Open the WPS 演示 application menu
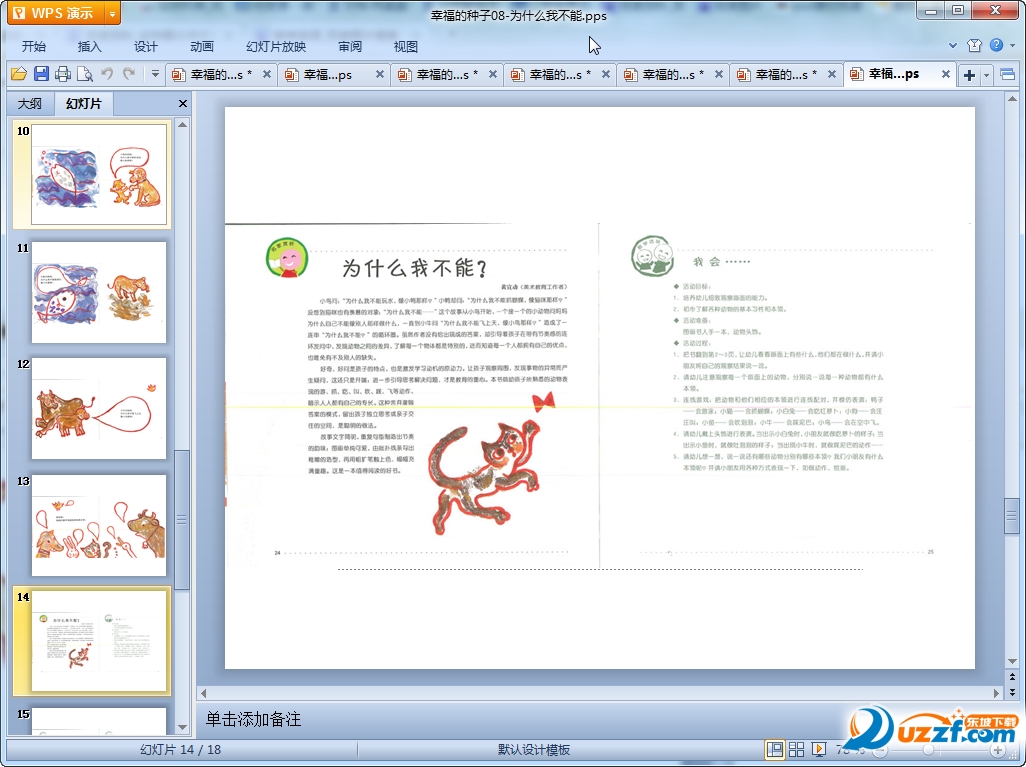 (x=55, y=12)
